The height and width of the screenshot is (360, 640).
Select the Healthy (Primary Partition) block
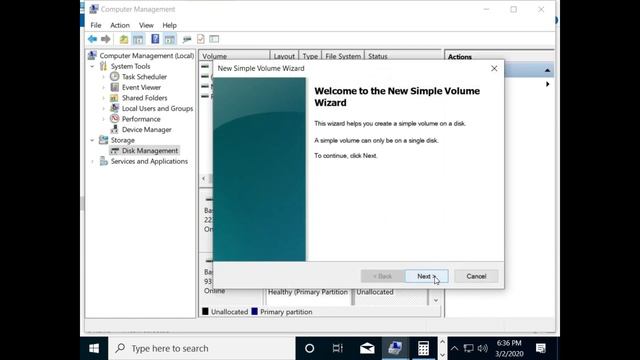pos(308,296)
